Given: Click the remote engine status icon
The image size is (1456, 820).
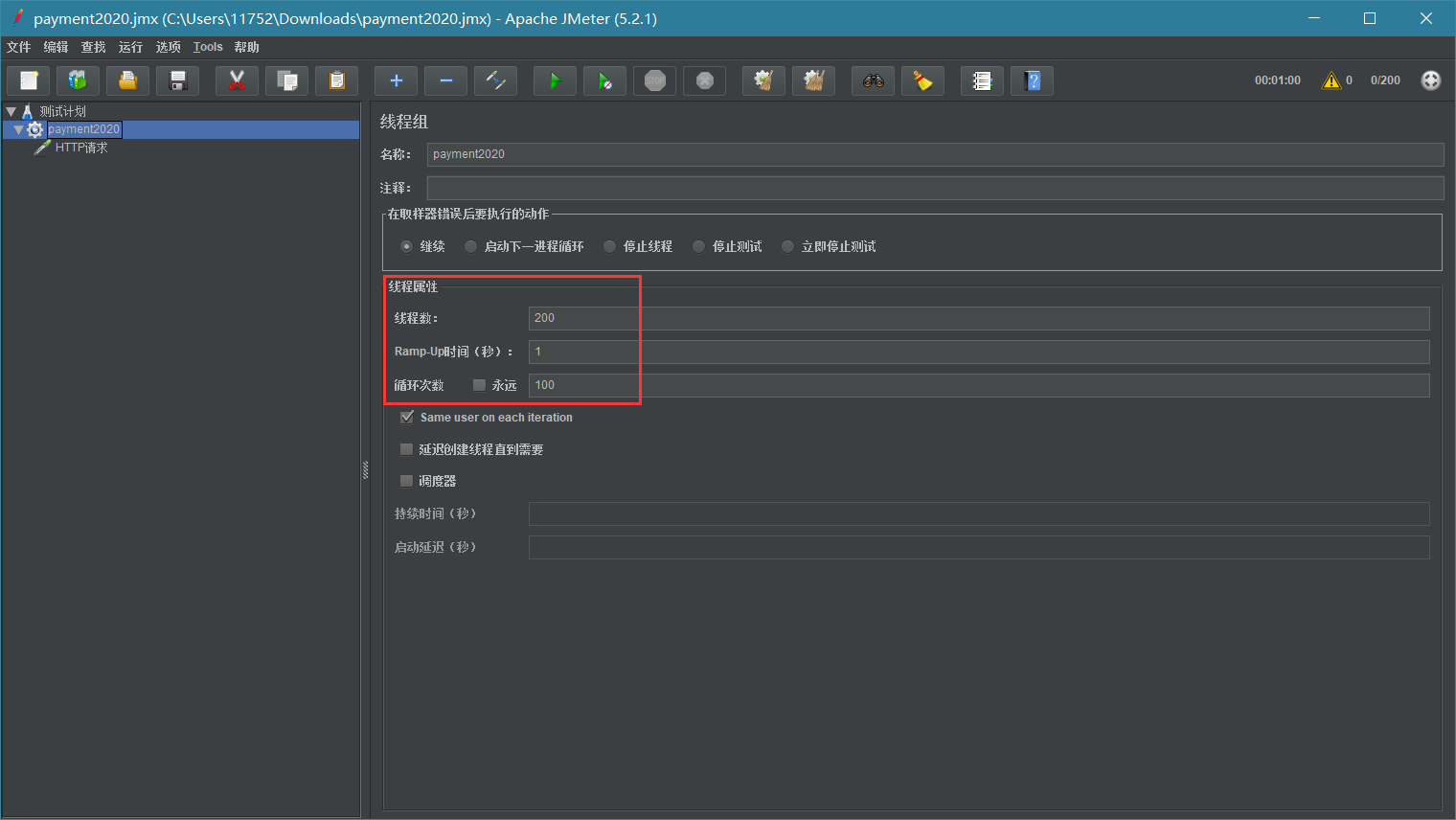Looking at the screenshot, I should [1431, 80].
